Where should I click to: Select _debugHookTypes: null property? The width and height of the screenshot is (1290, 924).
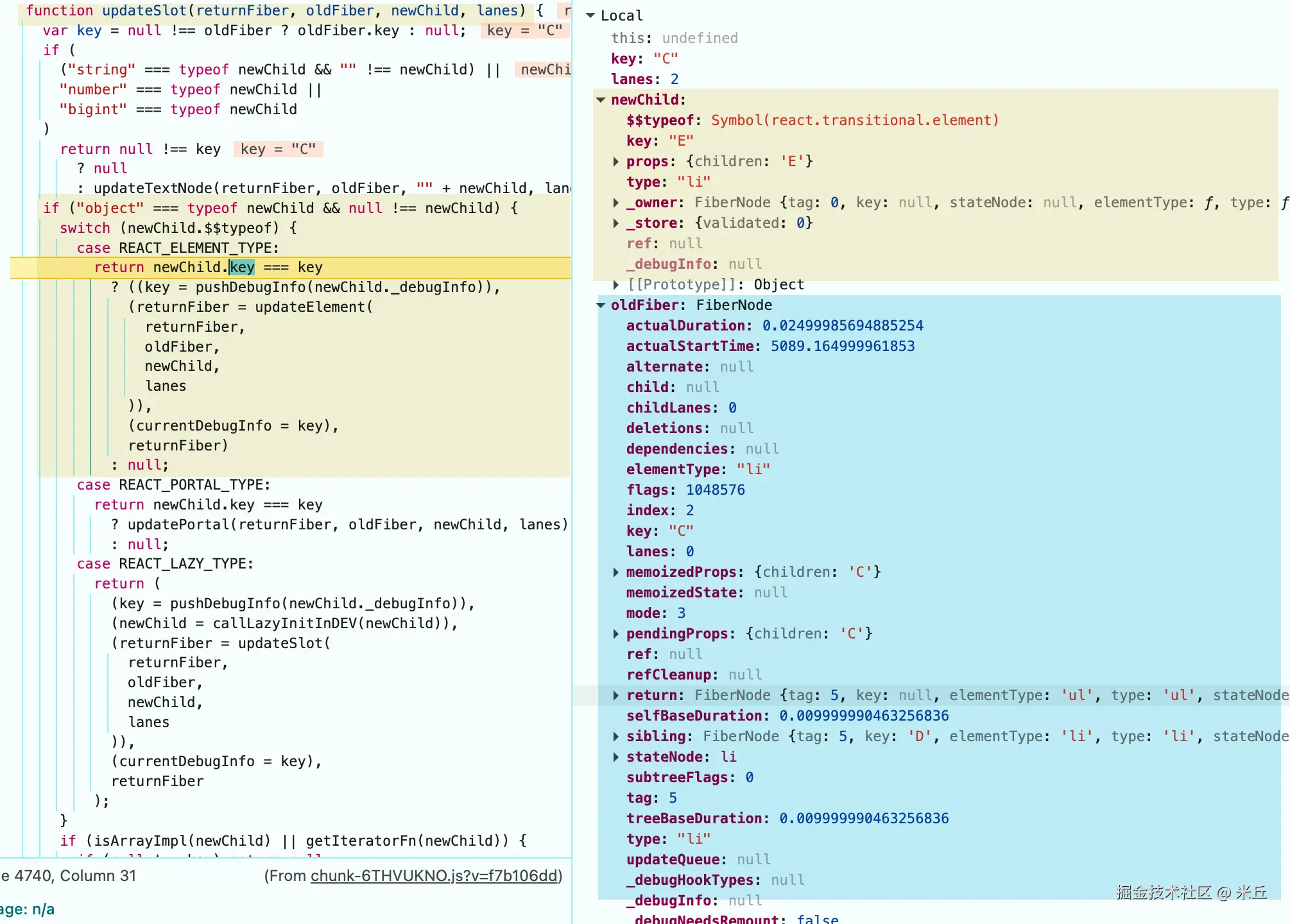click(715, 880)
